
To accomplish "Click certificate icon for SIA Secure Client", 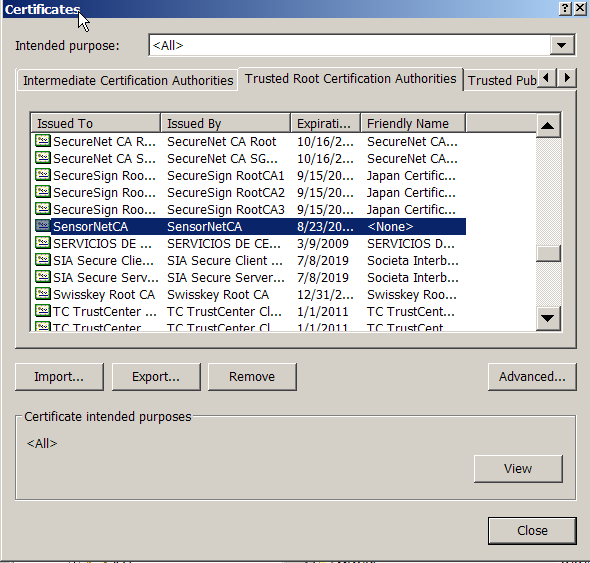I will (43, 260).
